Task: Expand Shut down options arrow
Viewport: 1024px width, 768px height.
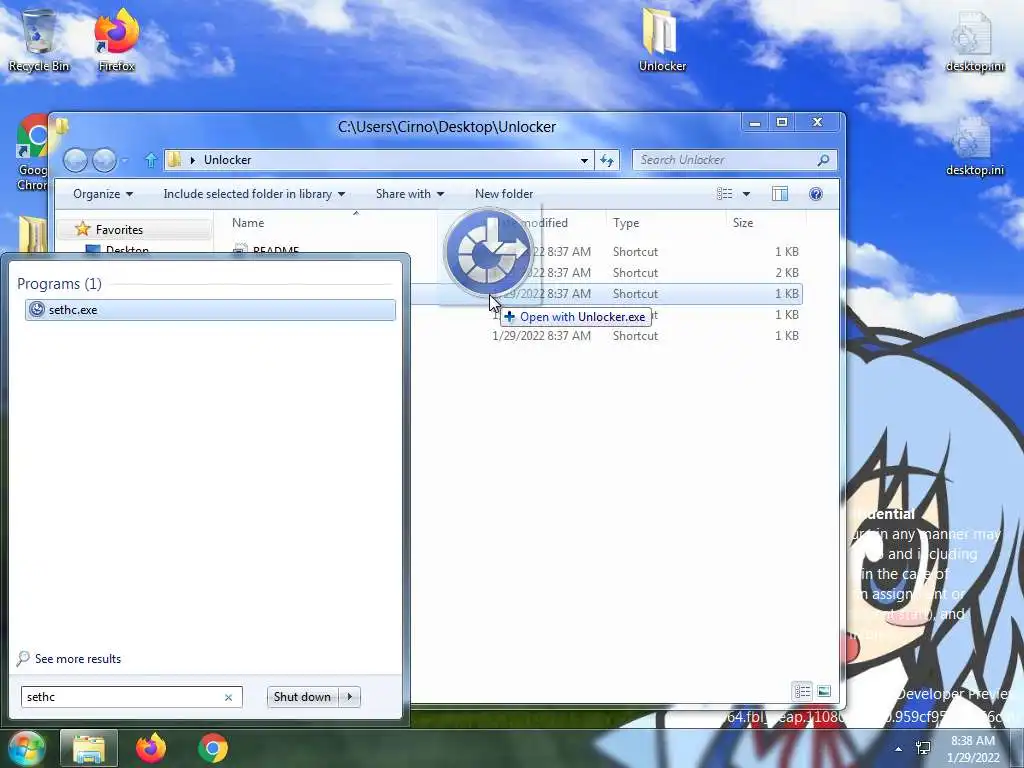Action: point(350,697)
